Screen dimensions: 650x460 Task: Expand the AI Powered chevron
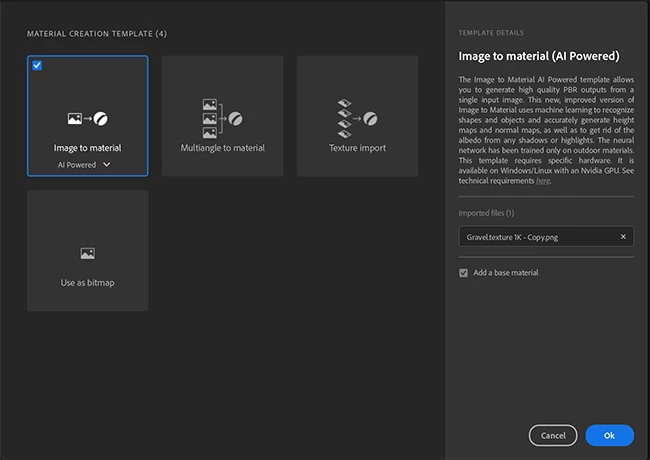(x=107, y=164)
